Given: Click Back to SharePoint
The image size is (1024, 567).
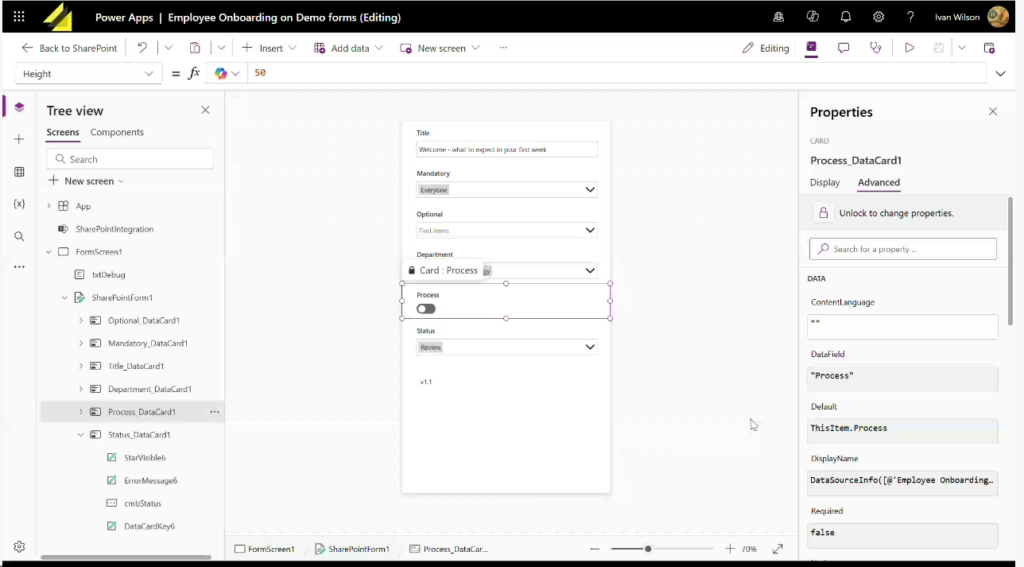Looking at the screenshot, I should click(x=69, y=48).
